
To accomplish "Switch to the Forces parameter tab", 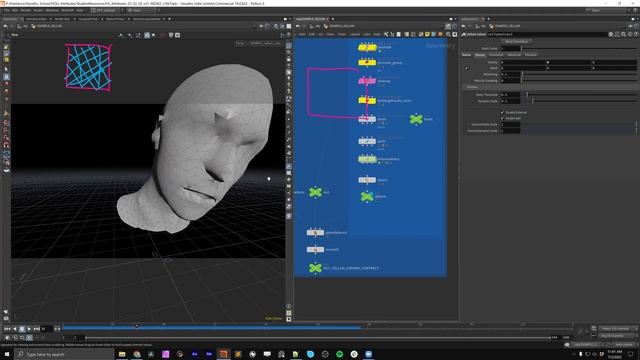I will (480, 55).
